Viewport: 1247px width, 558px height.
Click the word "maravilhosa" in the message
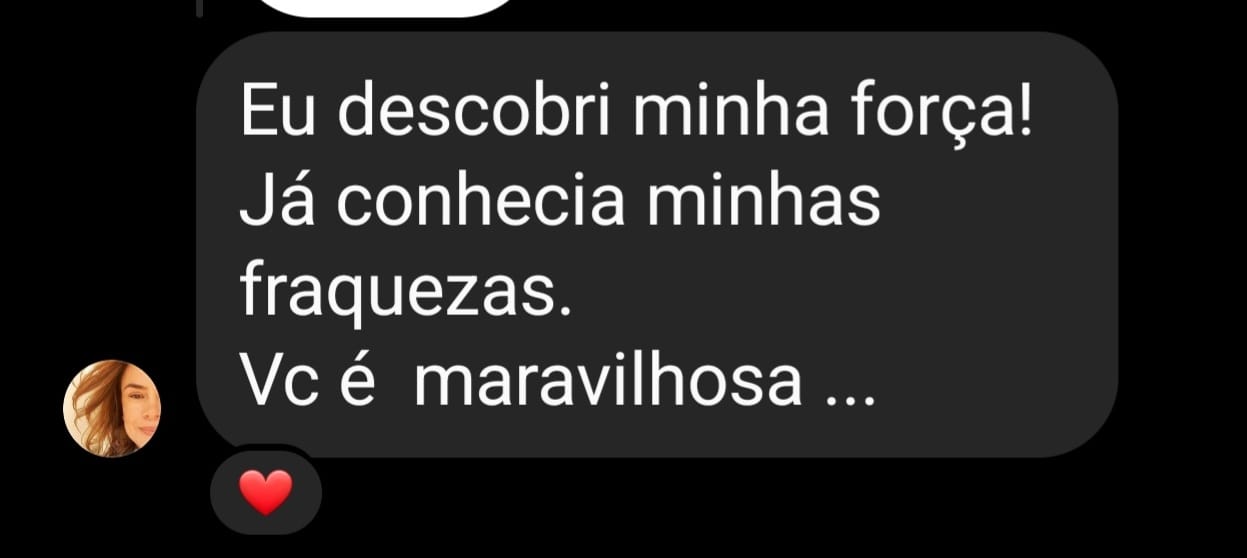(x=609, y=381)
